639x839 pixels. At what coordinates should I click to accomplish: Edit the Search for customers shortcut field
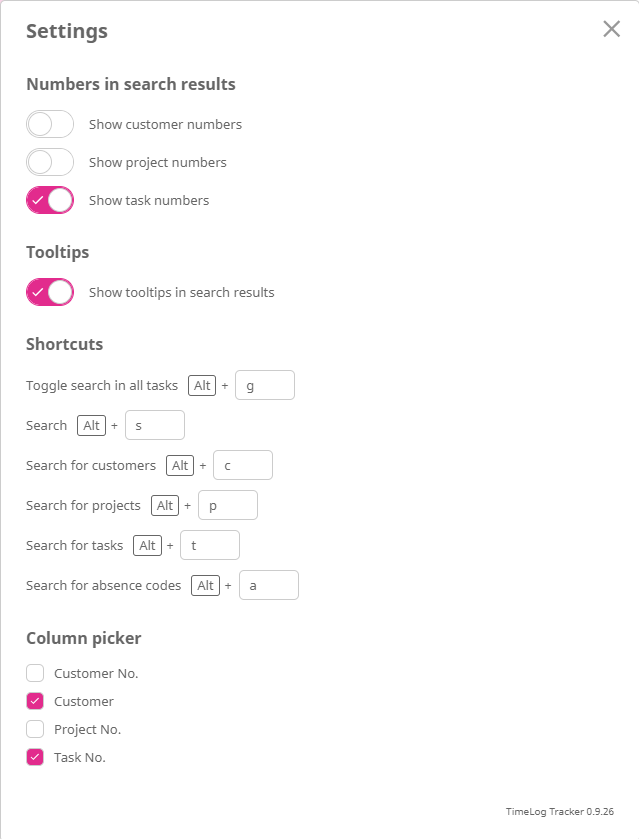pos(243,465)
